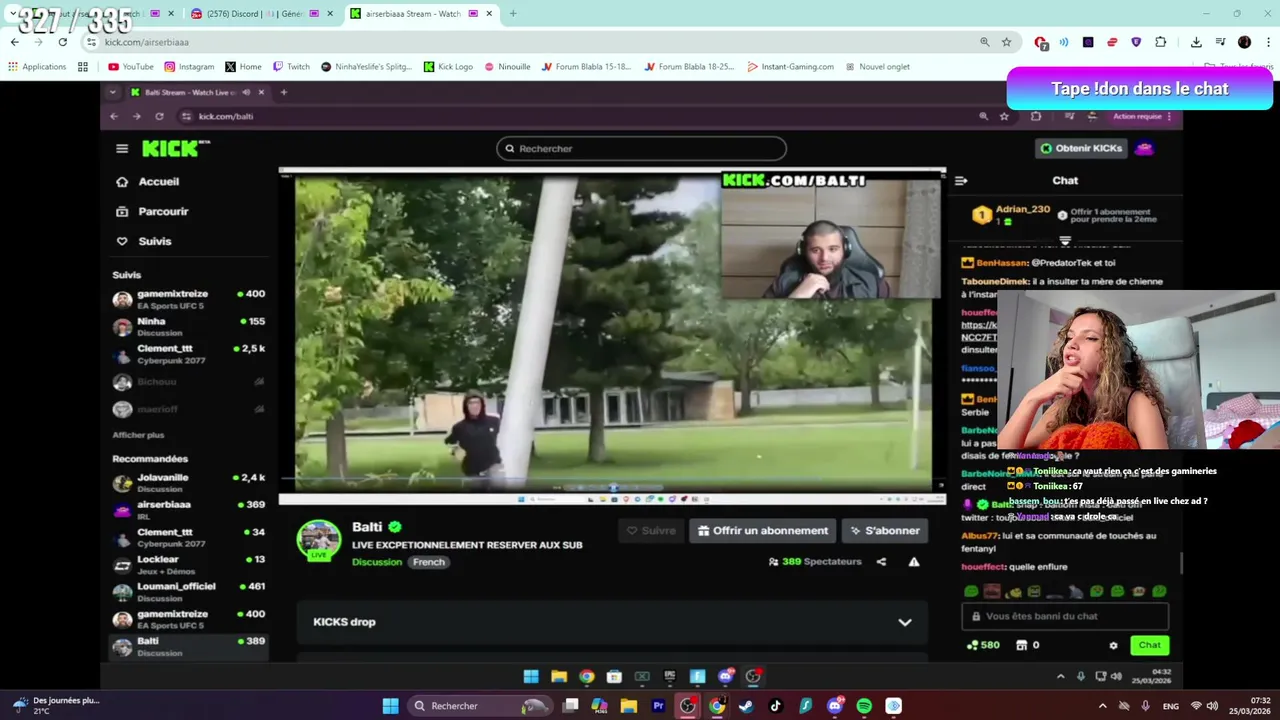Open the Cyberpunk 2077 Clement_ttt channel with 2,5 k viewers

[x=189, y=354]
